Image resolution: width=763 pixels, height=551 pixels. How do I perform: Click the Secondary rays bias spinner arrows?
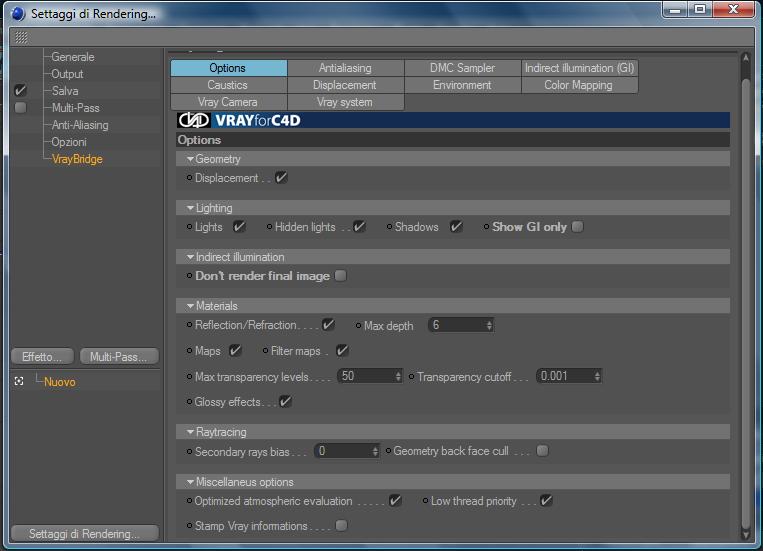point(375,451)
